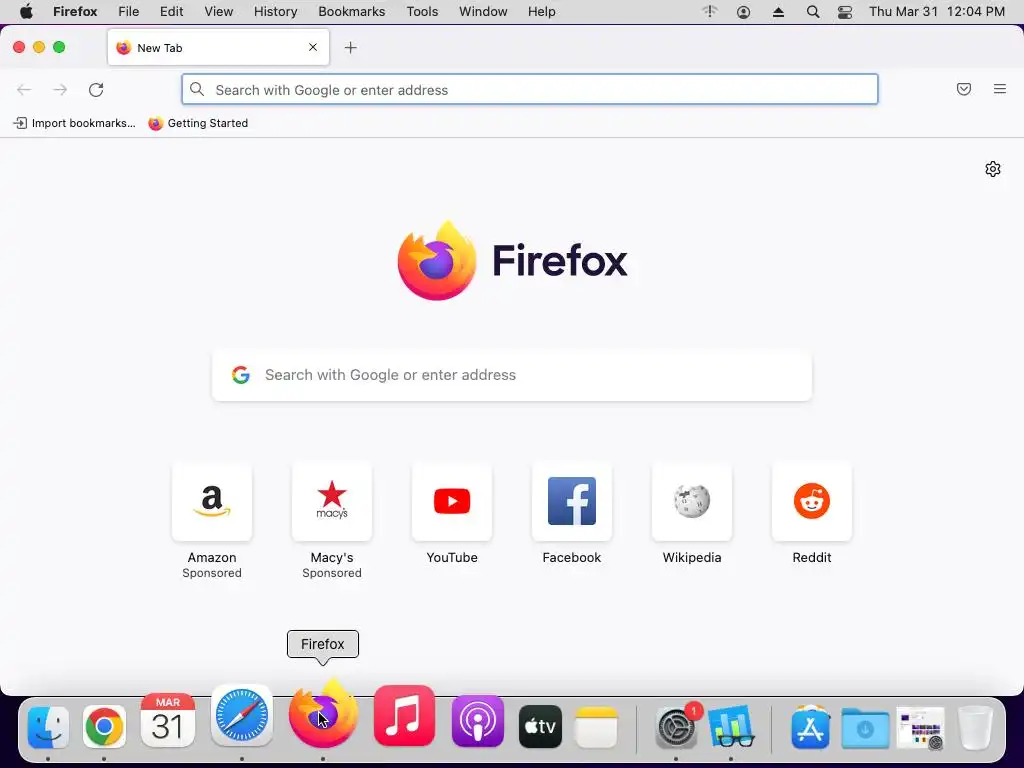Open Calendar from the Dock
The image size is (1024, 768).
168,720
